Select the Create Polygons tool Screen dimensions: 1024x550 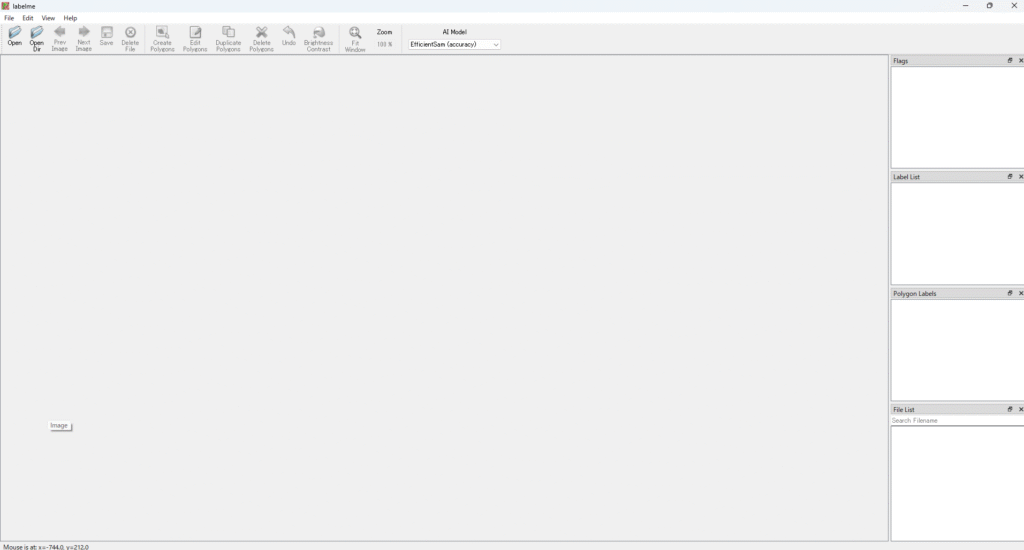point(162,33)
